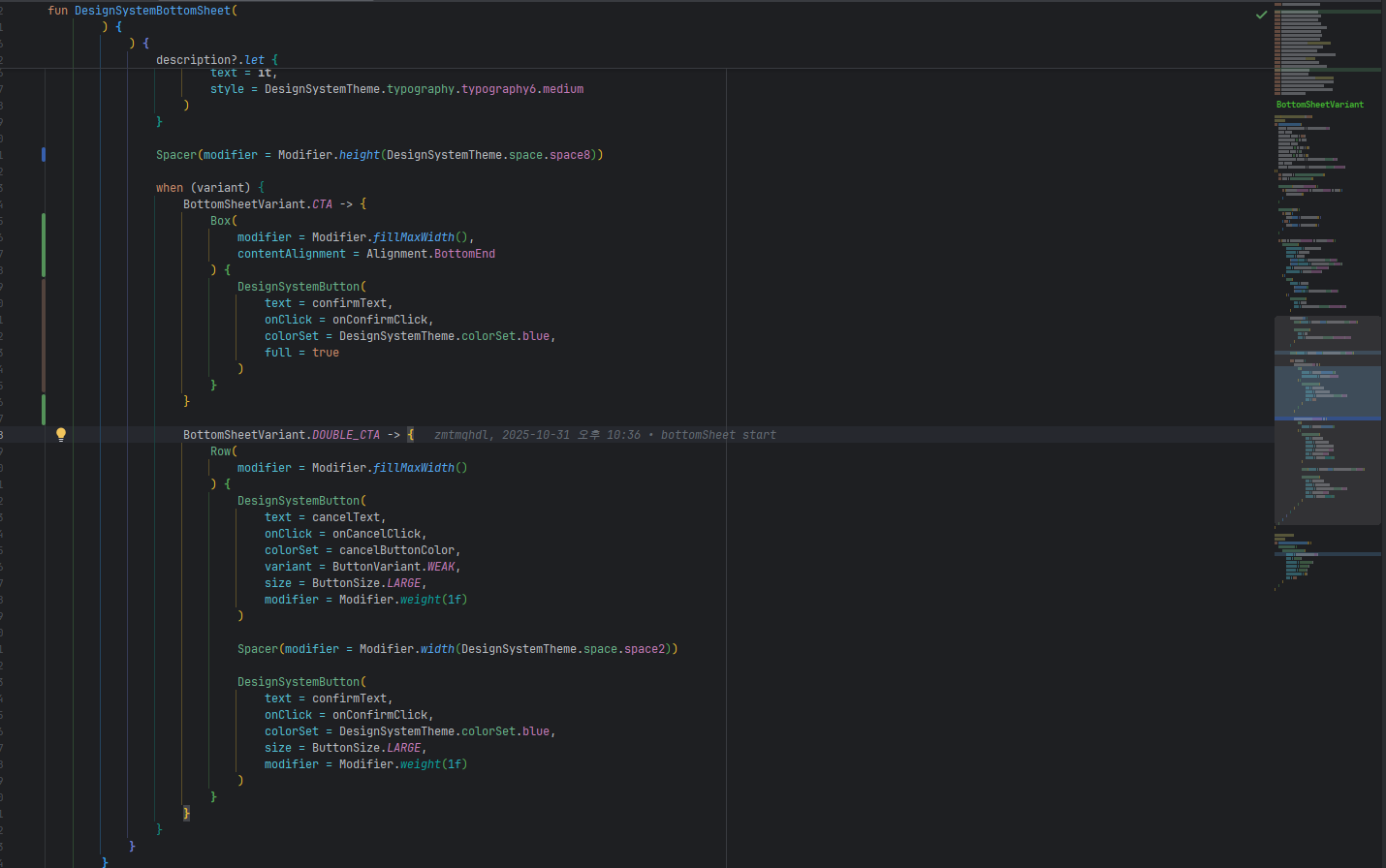Click the 'when (variant)' statement

click(x=204, y=188)
